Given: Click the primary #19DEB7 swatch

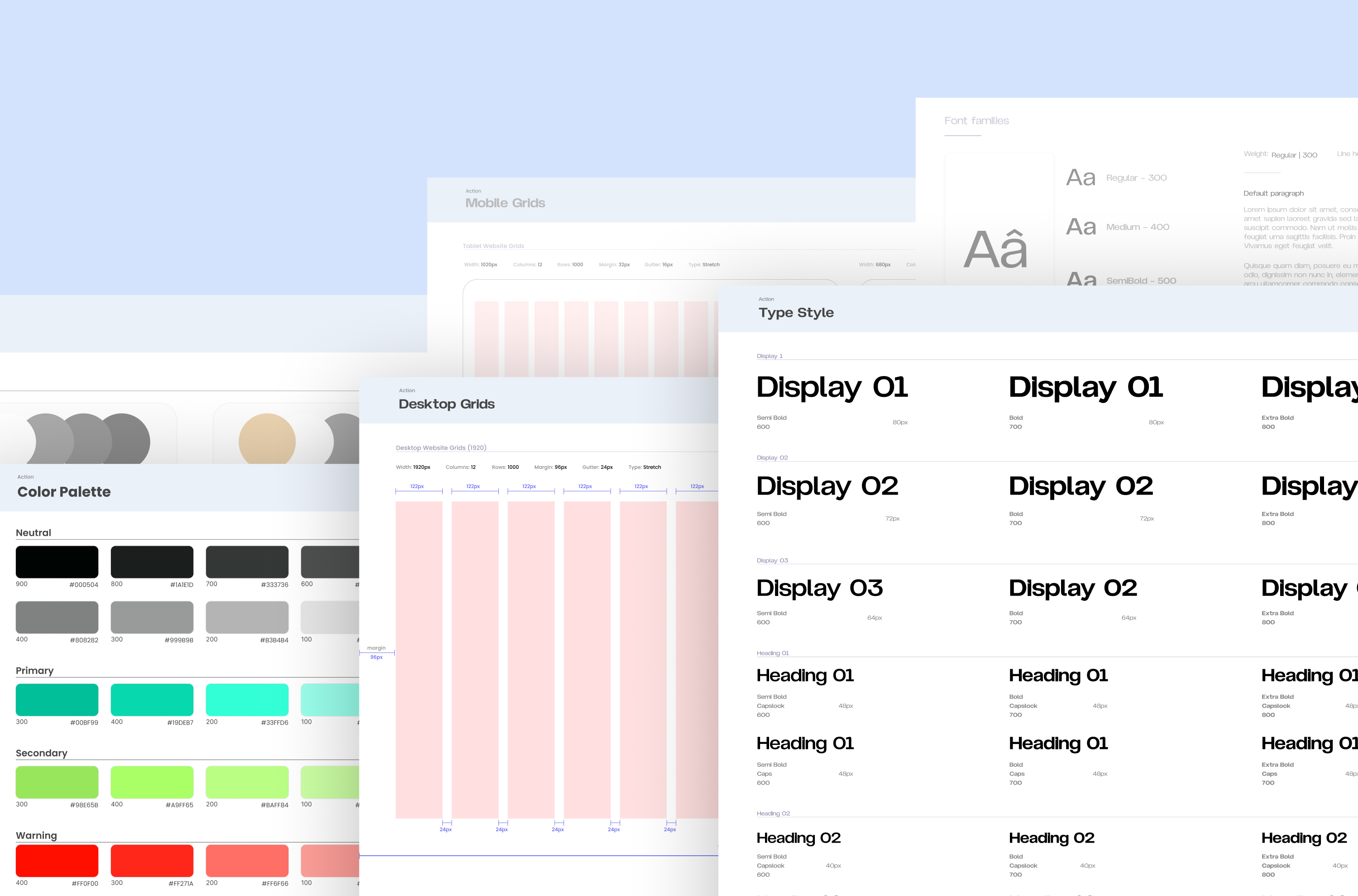Looking at the screenshot, I should [x=152, y=700].
